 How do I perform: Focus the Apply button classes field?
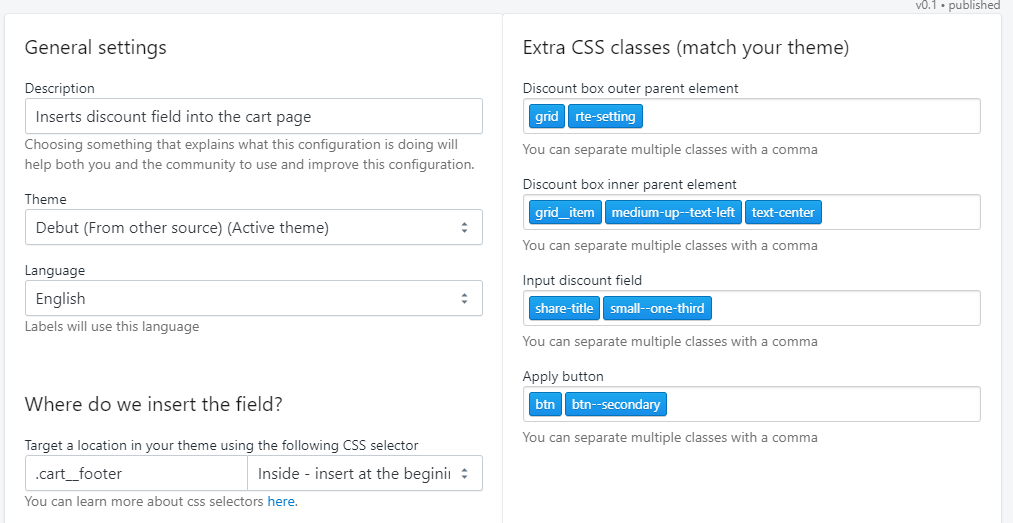coord(820,405)
